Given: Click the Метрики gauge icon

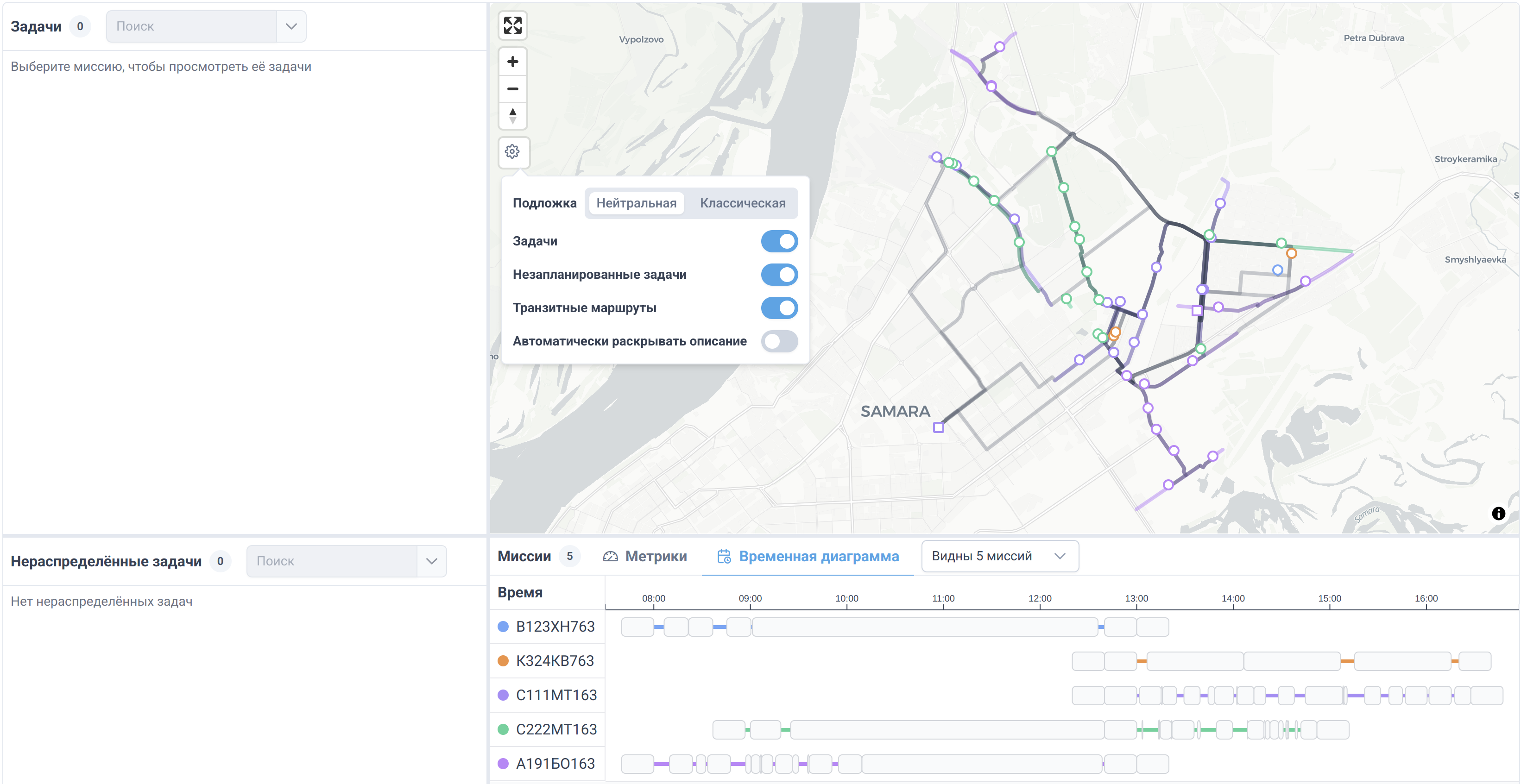Looking at the screenshot, I should pos(610,556).
